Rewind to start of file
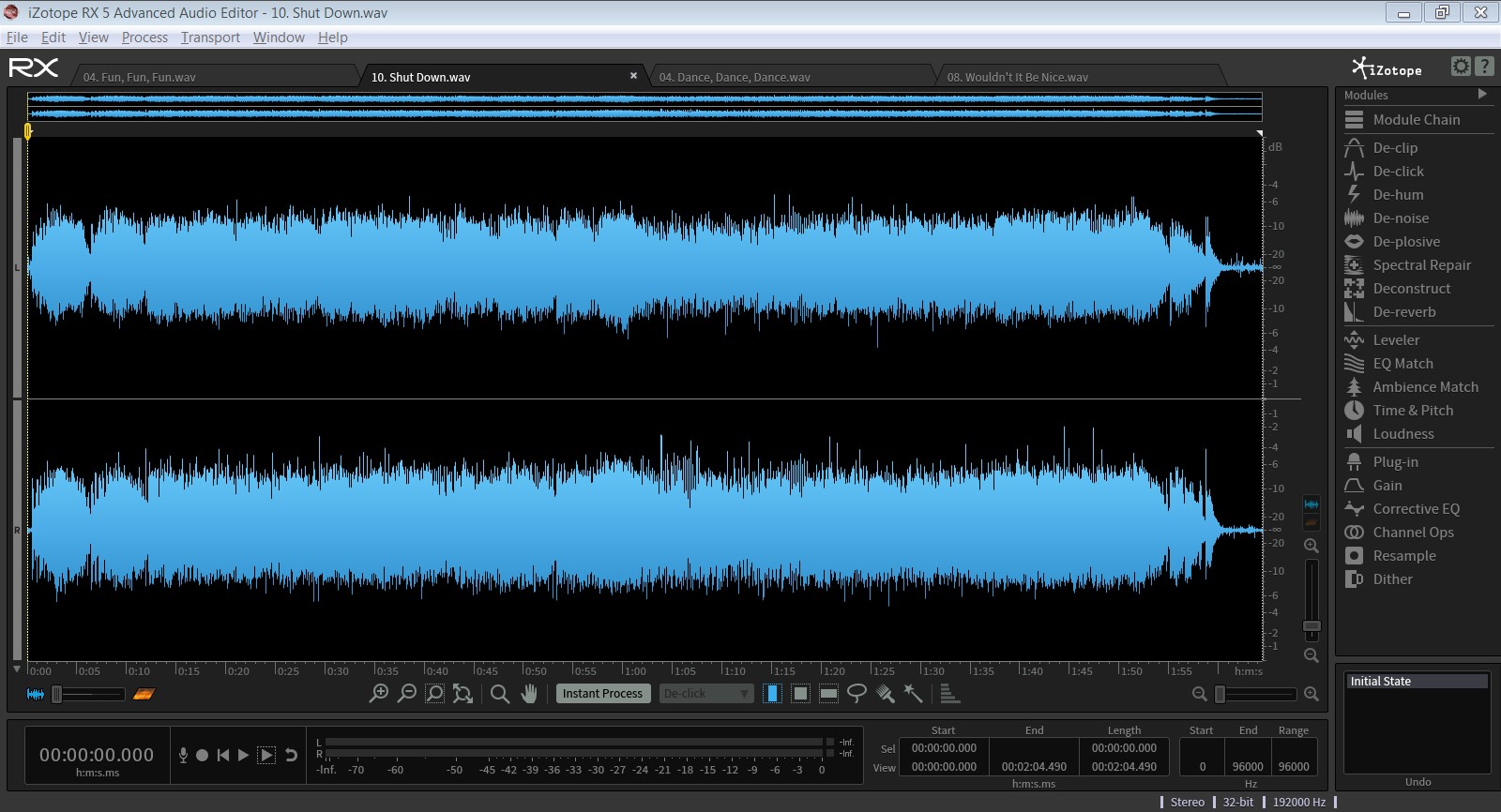Screen dimensions: 1501x812 point(222,755)
